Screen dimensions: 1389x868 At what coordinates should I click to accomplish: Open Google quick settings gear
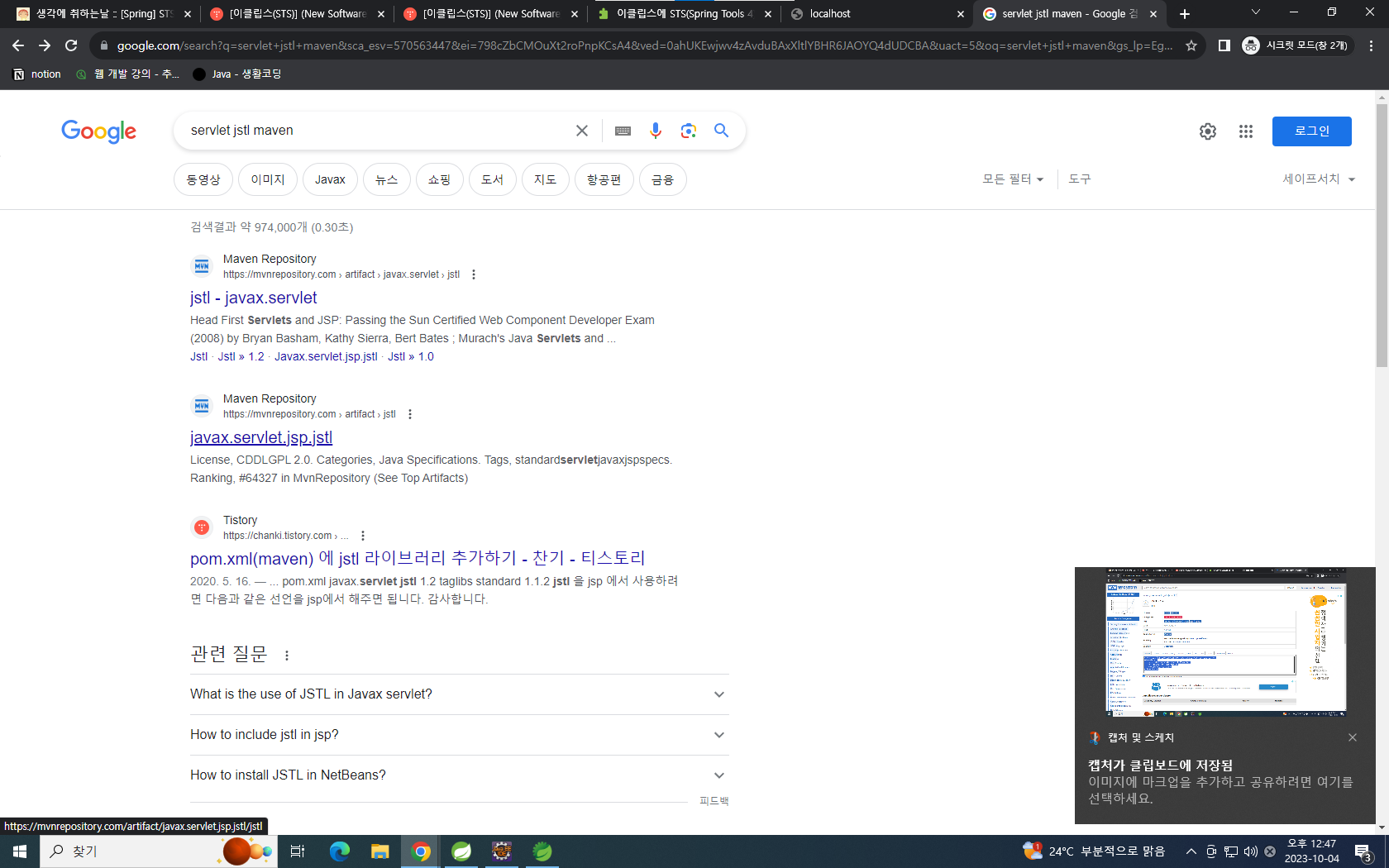tap(1208, 131)
